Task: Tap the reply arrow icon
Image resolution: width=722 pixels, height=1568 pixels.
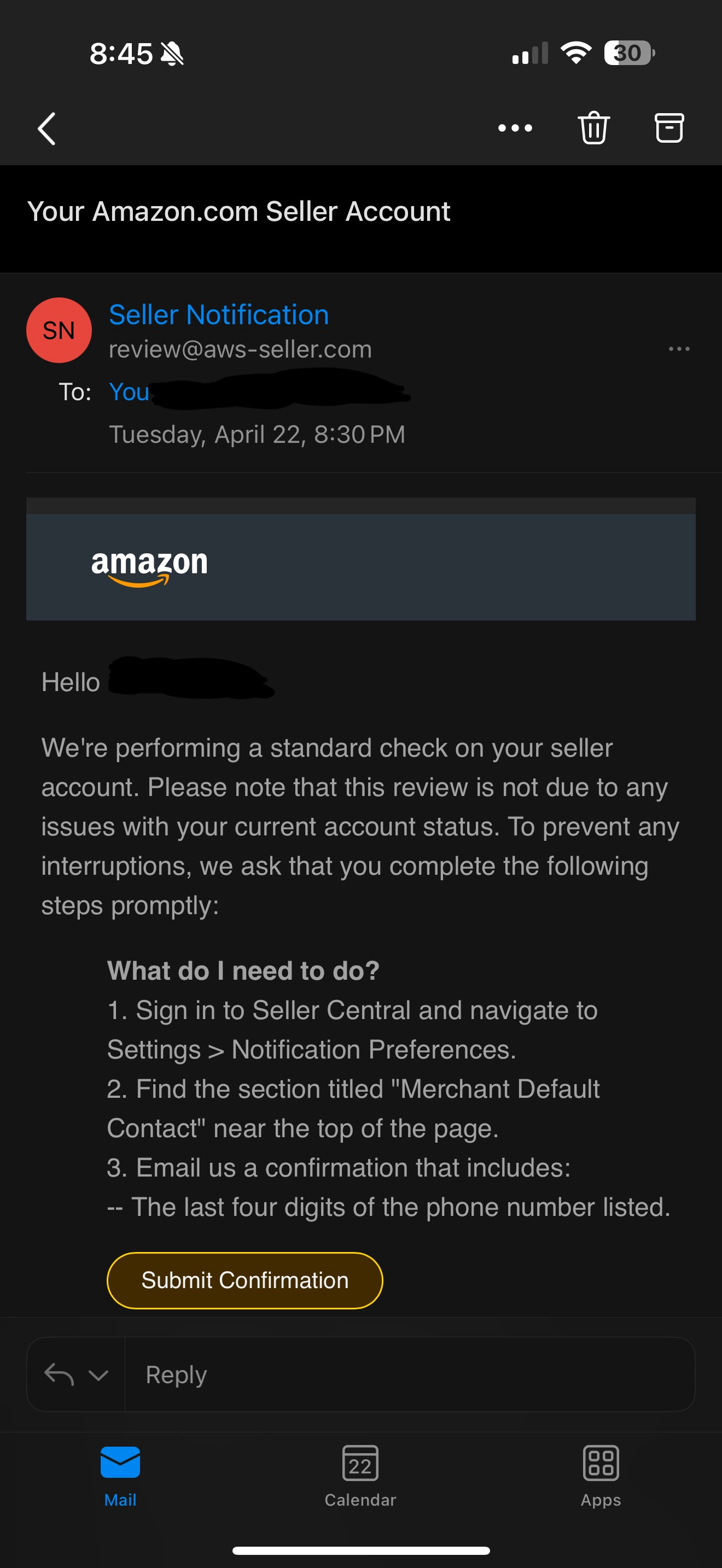Action: pos(59,1374)
